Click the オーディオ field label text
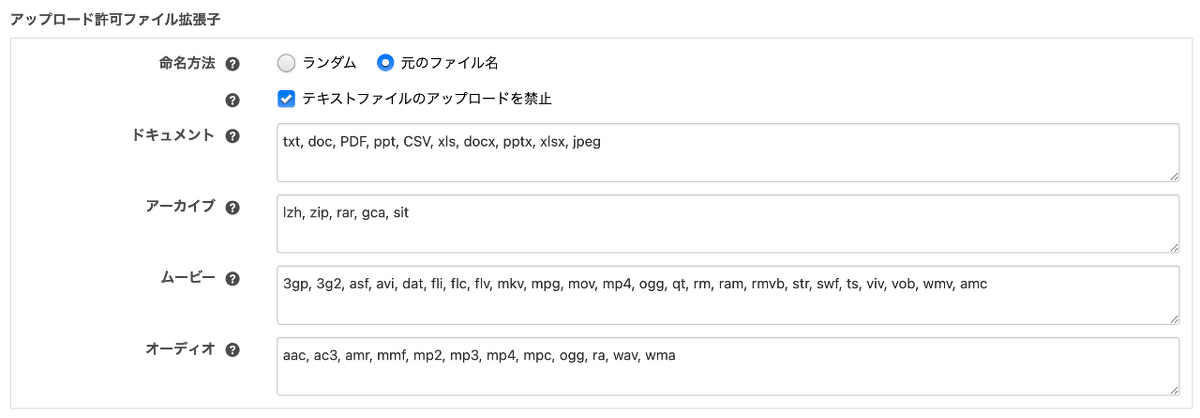The height and width of the screenshot is (418, 1200). coord(180,350)
